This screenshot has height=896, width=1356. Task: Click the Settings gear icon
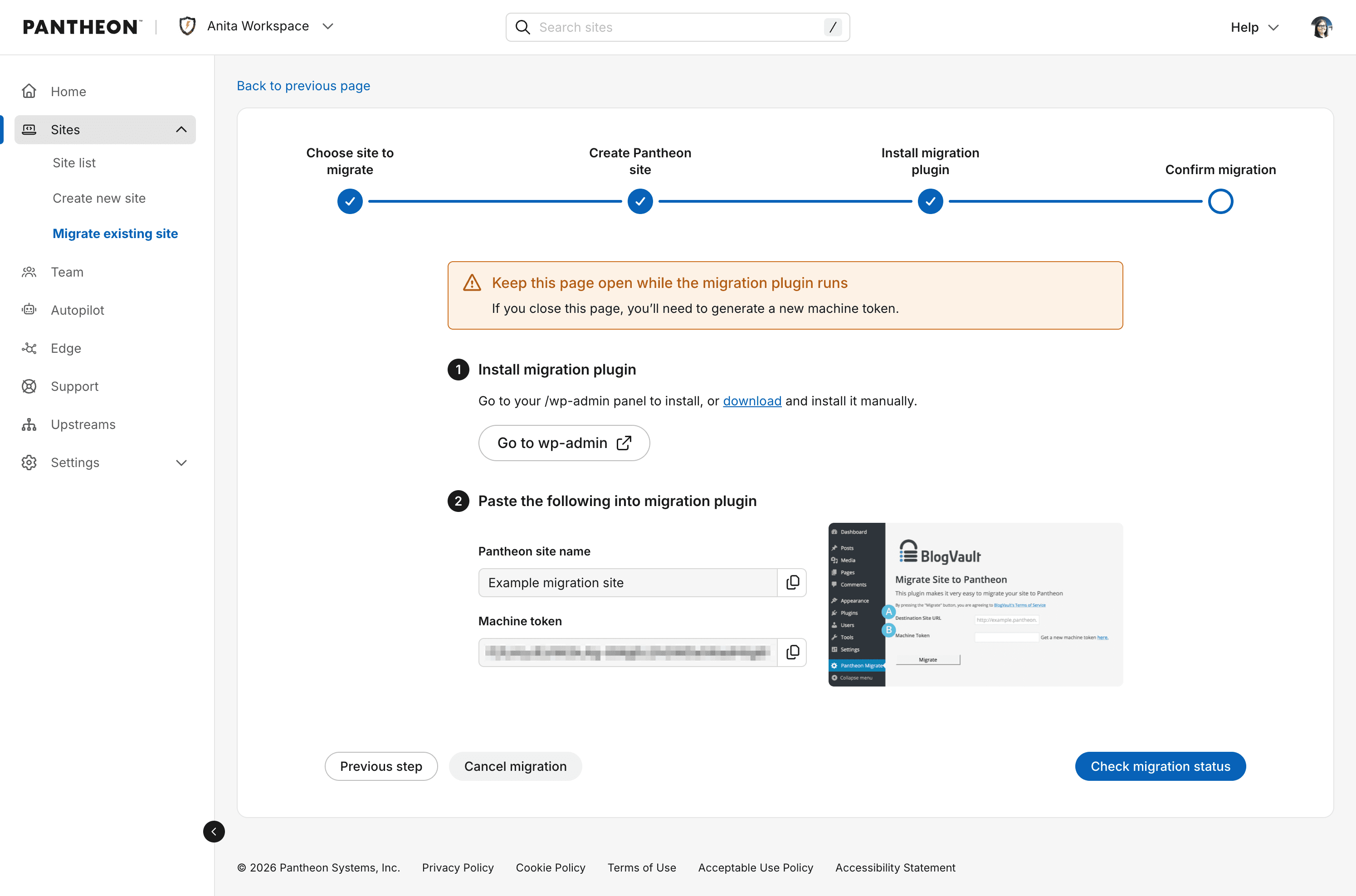pyautogui.click(x=29, y=463)
